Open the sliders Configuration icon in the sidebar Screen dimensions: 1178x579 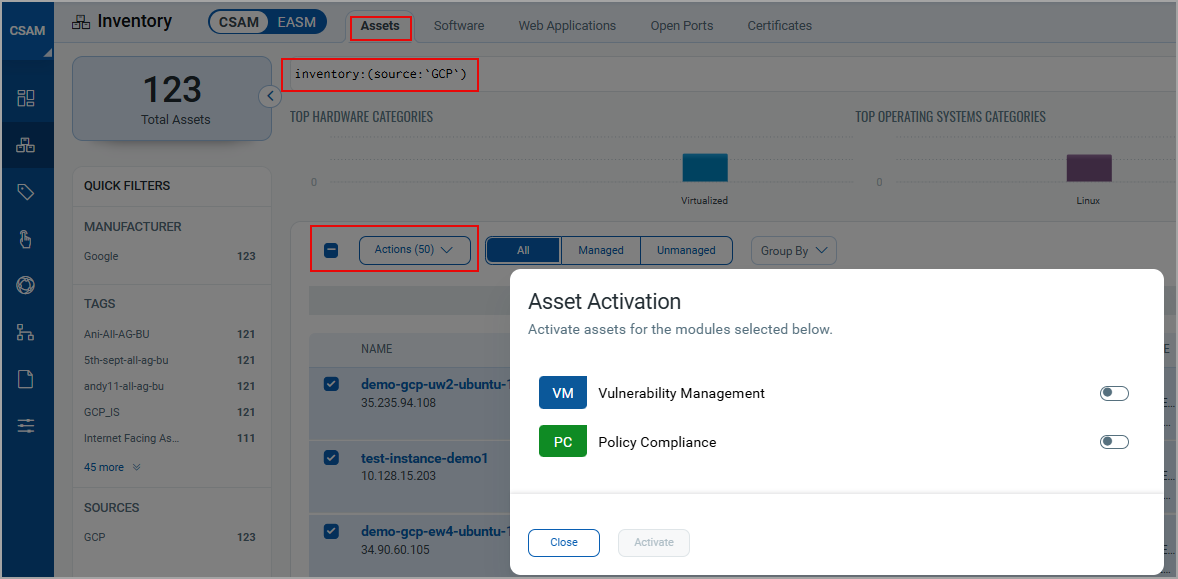(26, 426)
